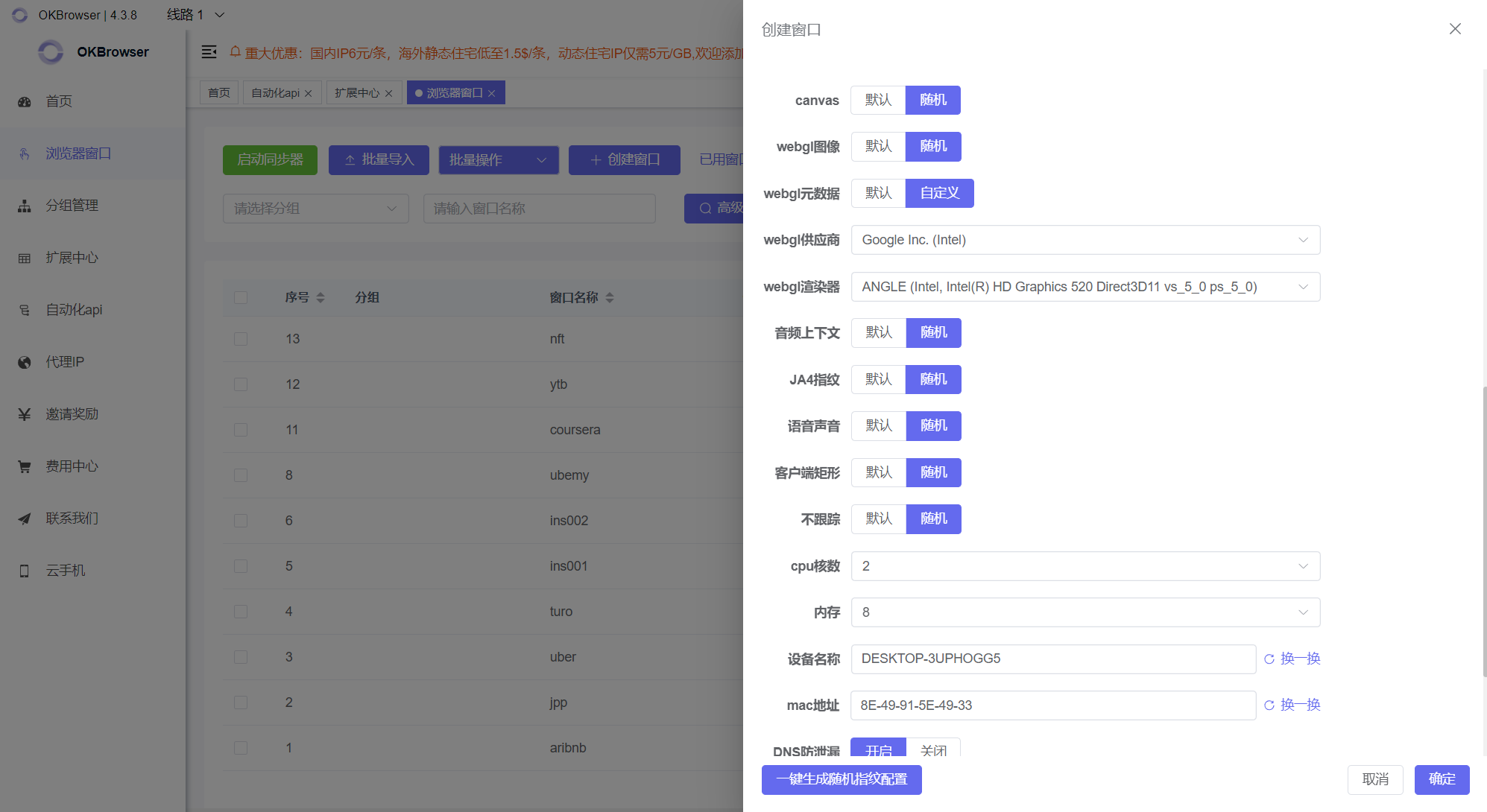Click 换一换 next to mac地址
Image resolution: width=1487 pixels, height=812 pixels.
coord(1292,705)
